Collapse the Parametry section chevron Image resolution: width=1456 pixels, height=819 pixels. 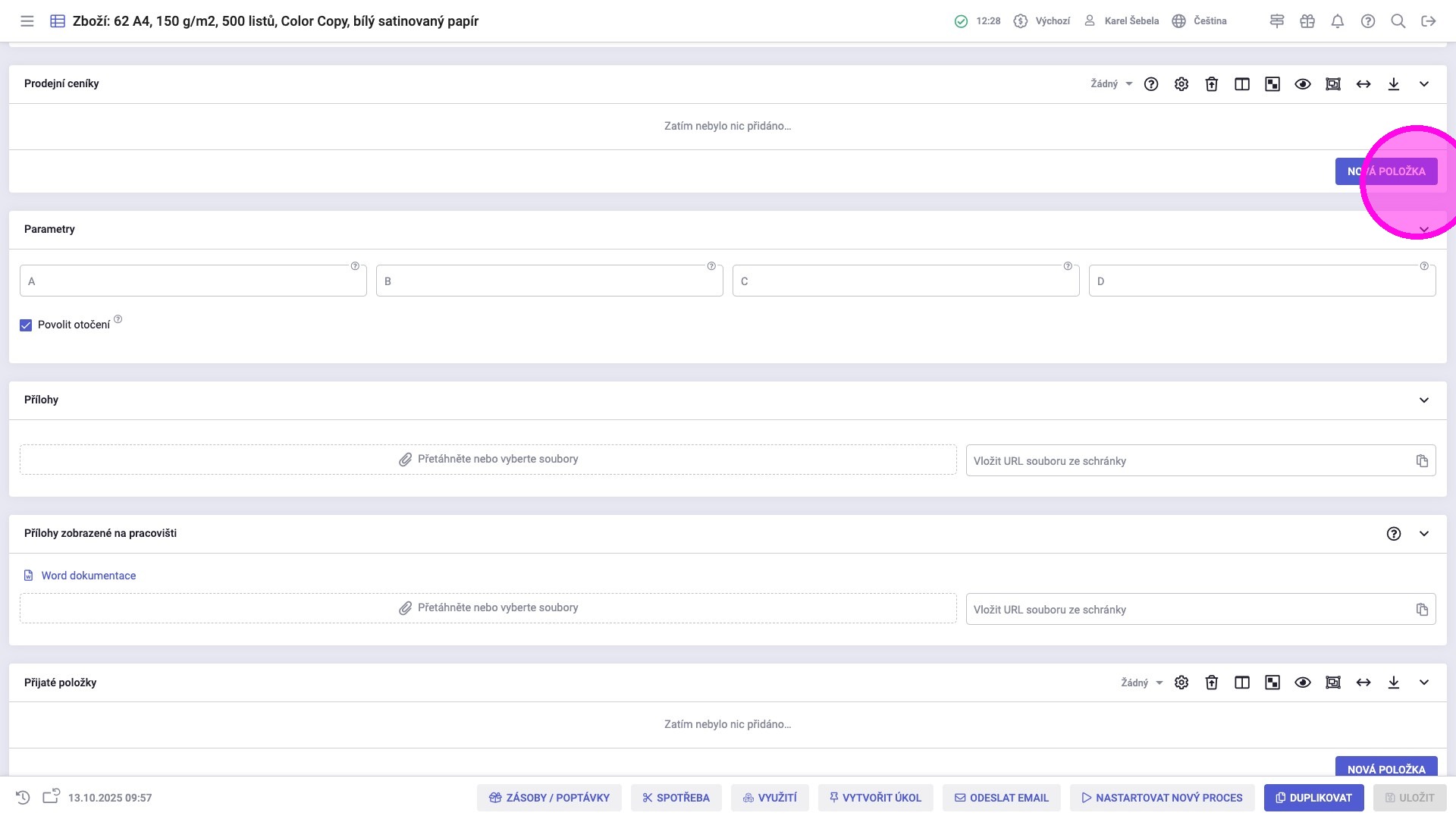click(x=1424, y=230)
